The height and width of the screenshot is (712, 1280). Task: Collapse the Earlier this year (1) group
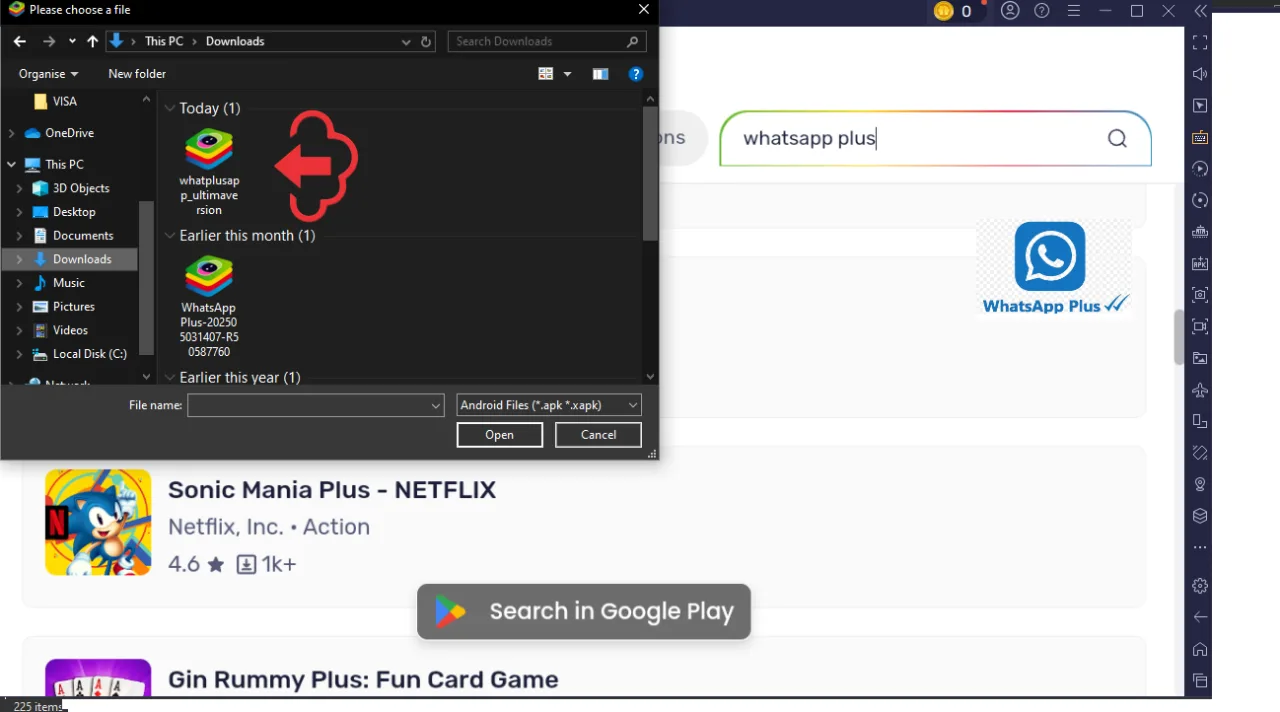tap(170, 378)
